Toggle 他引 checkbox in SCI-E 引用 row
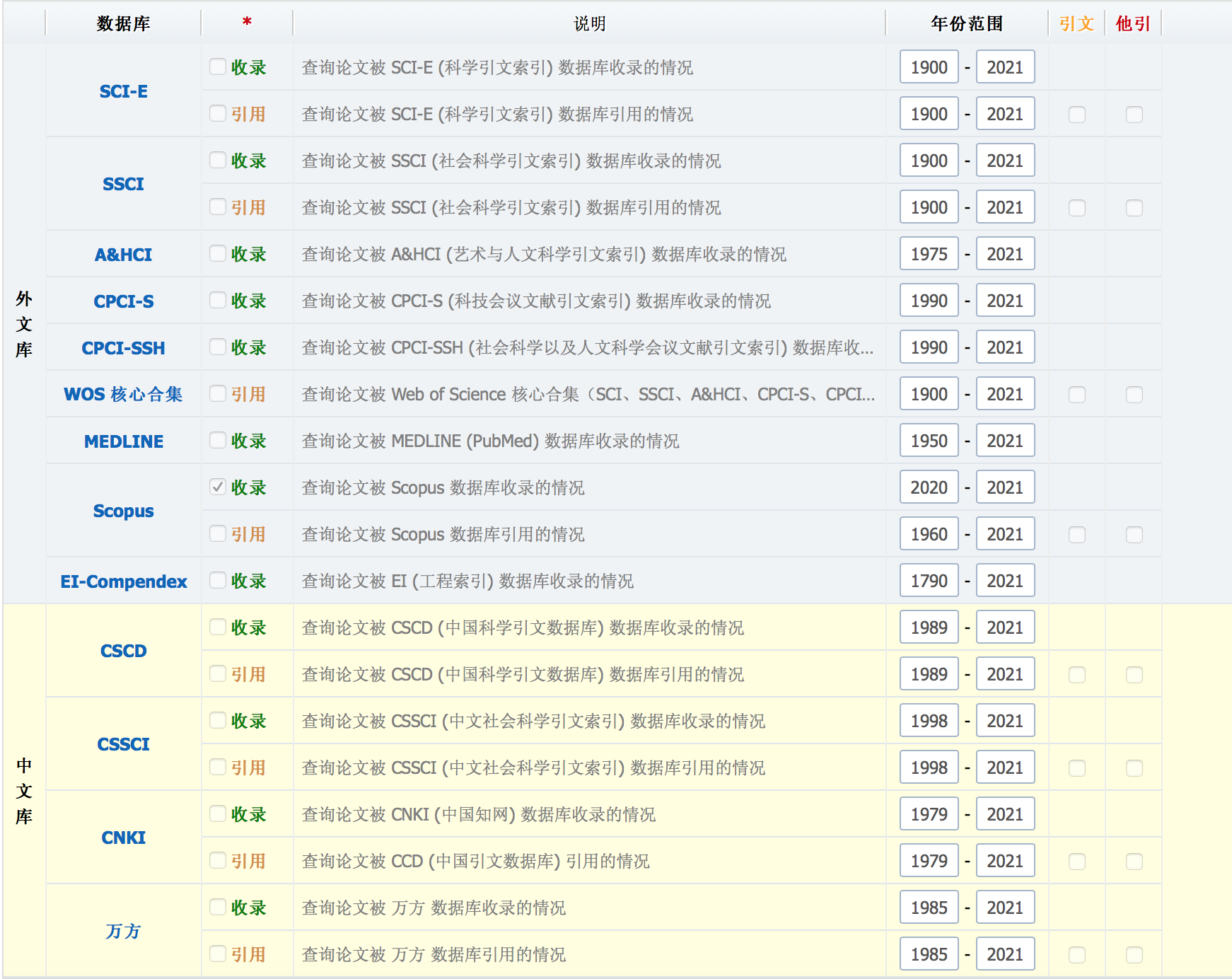 (x=1134, y=115)
